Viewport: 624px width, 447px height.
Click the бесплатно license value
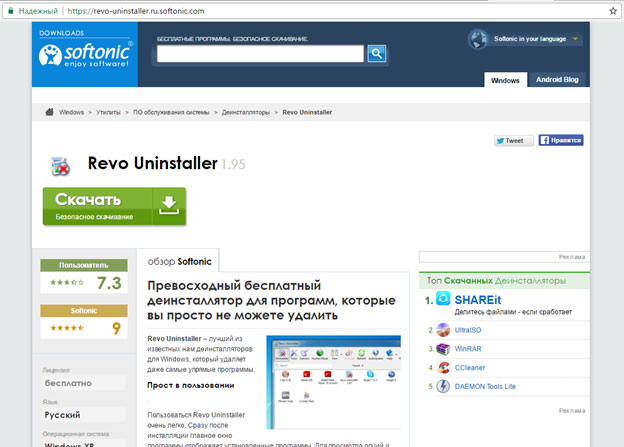(68, 383)
